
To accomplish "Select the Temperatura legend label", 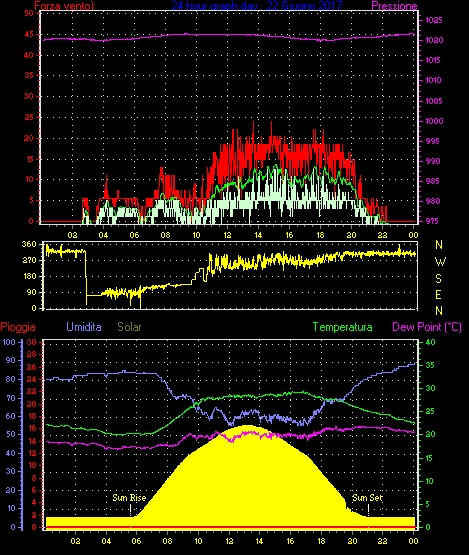I will coord(342,327).
